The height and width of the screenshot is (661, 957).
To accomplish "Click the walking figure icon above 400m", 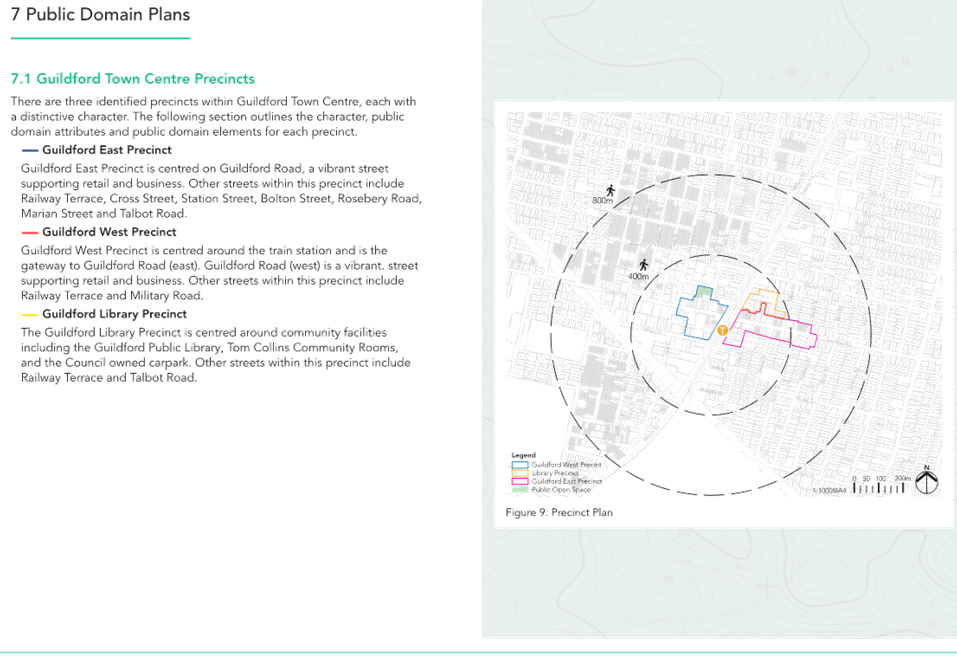I will (x=643, y=265).
